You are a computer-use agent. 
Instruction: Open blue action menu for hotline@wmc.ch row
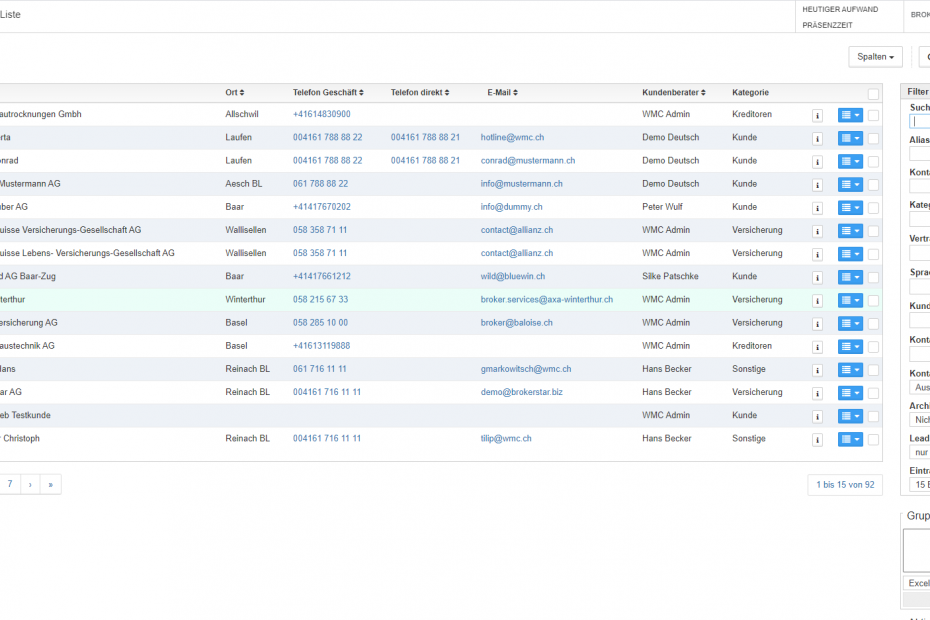click(850, 138)
